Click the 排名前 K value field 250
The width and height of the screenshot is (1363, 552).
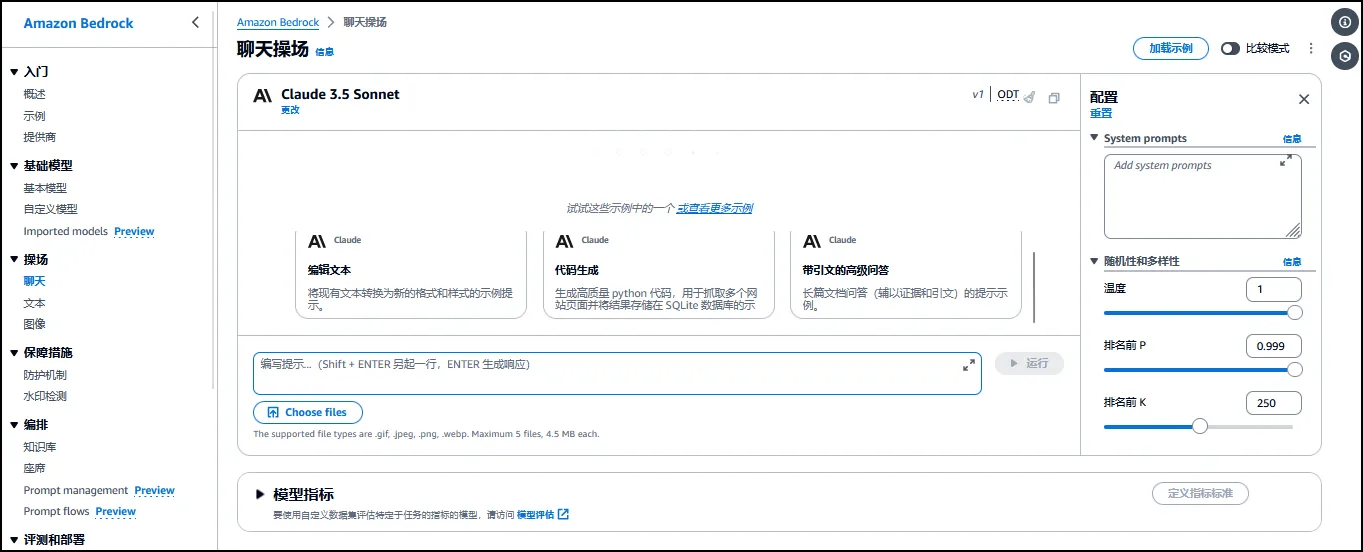[x=1274, y=403]
